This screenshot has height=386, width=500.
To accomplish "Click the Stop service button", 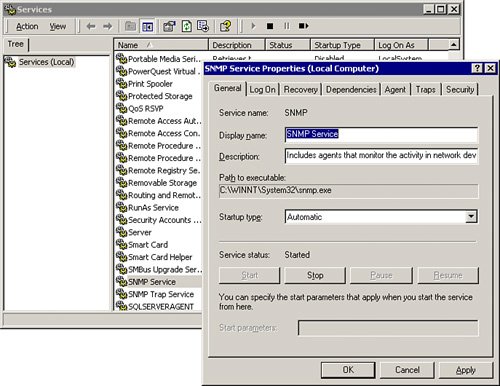I will click(x=315, y=275).
